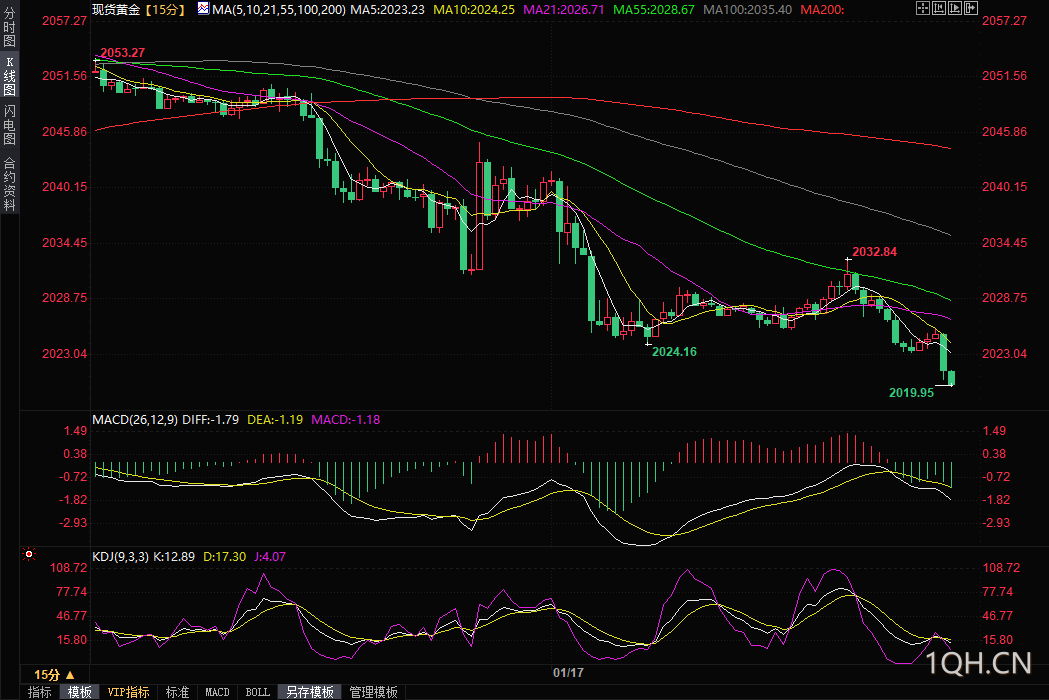Click the MACD(26,12,9) indicator label
1049x700 pixels.
[x=135, y=420]
